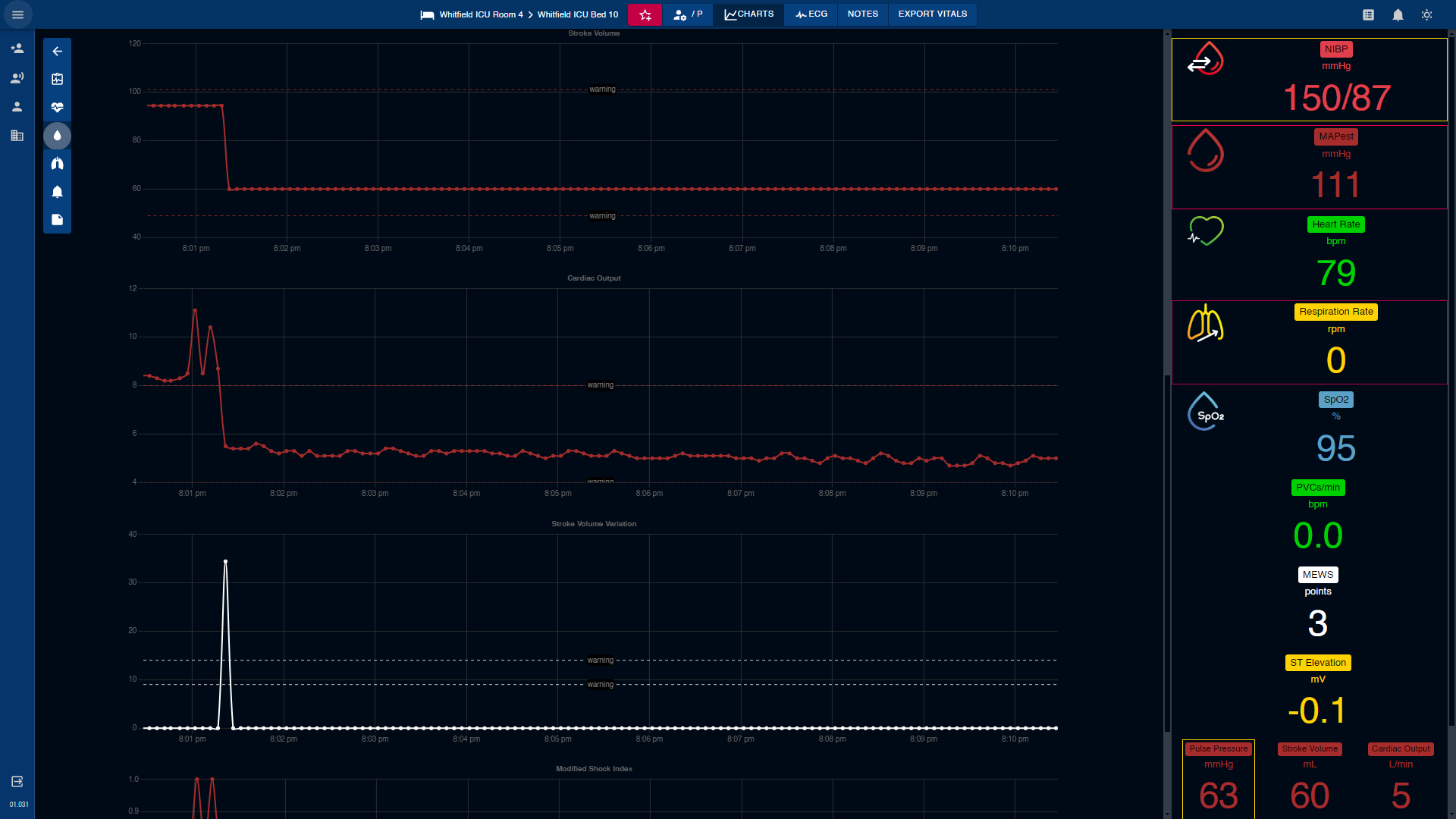The image size is (1456, 819).
Task: Open the clipboard vitals chart icon
Action: (57, 80)
